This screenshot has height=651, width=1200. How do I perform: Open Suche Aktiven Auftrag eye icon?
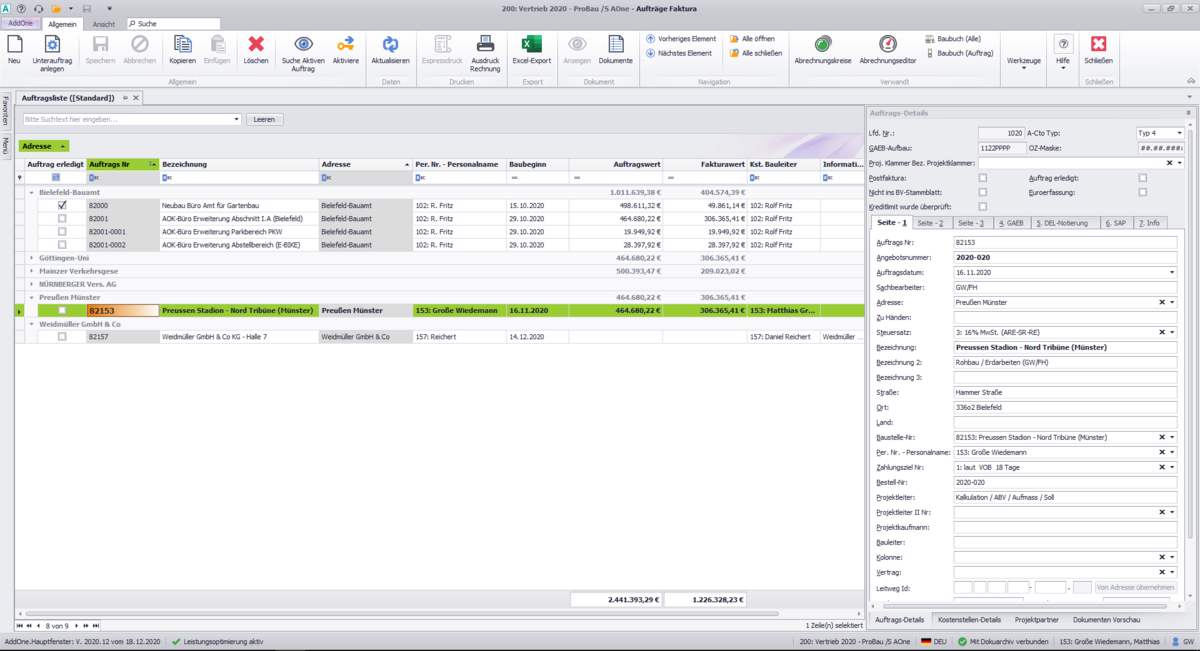coord(303,44)
